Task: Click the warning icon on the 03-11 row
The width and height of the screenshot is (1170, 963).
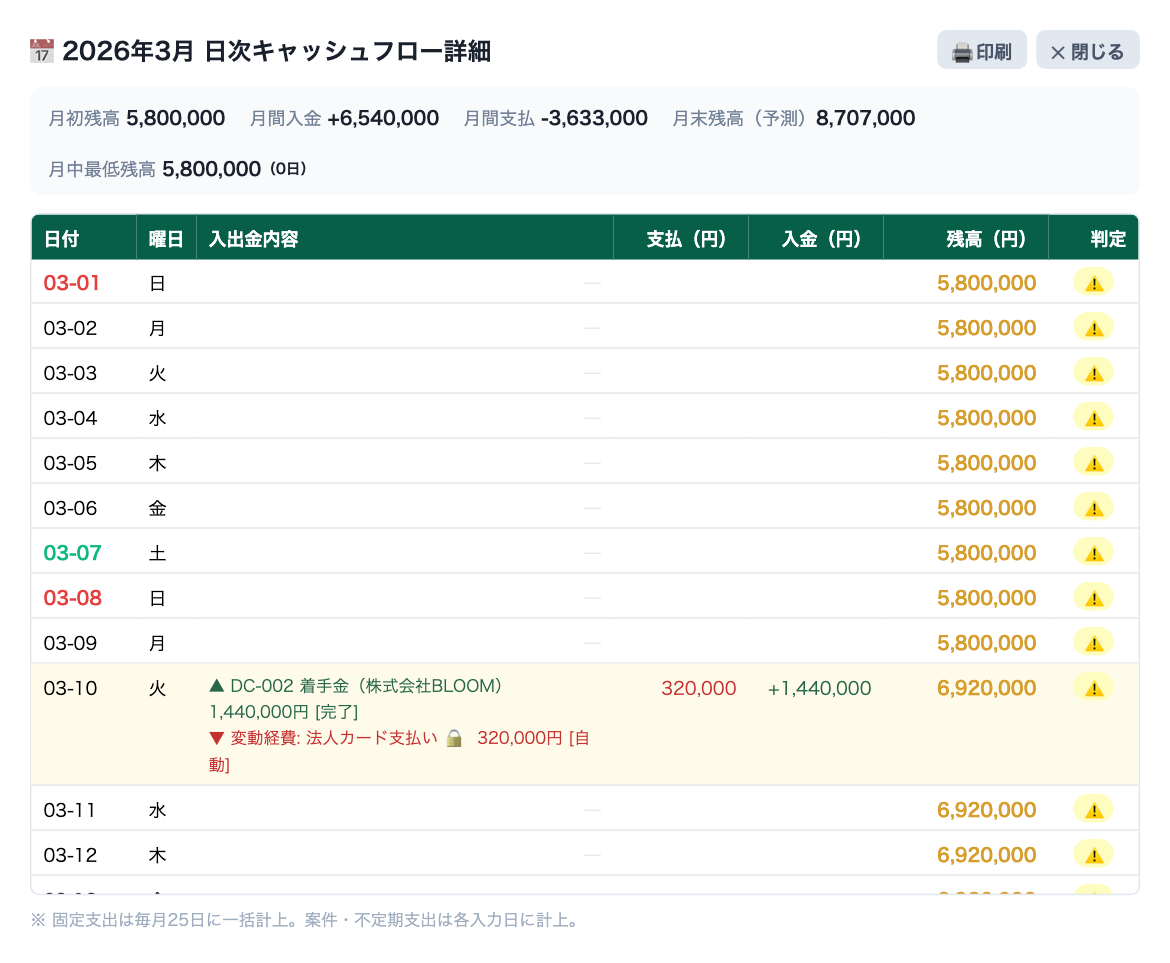Action: (x=1093, y=809)
